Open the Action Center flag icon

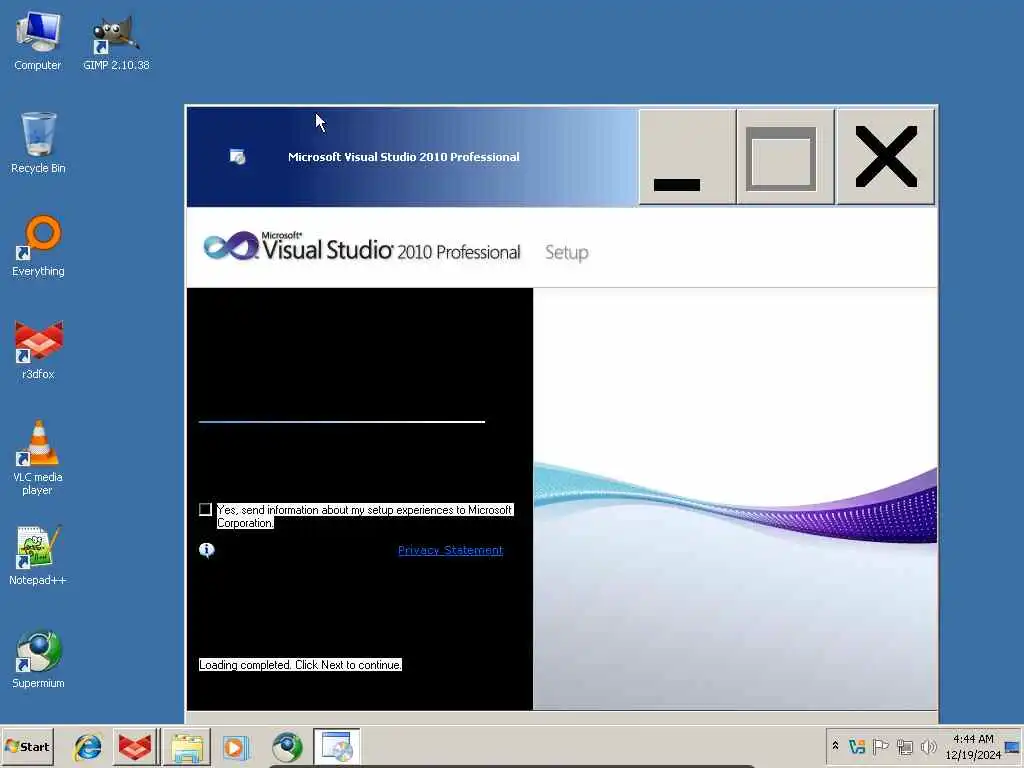pyautogui.click(x=880, y=746)
